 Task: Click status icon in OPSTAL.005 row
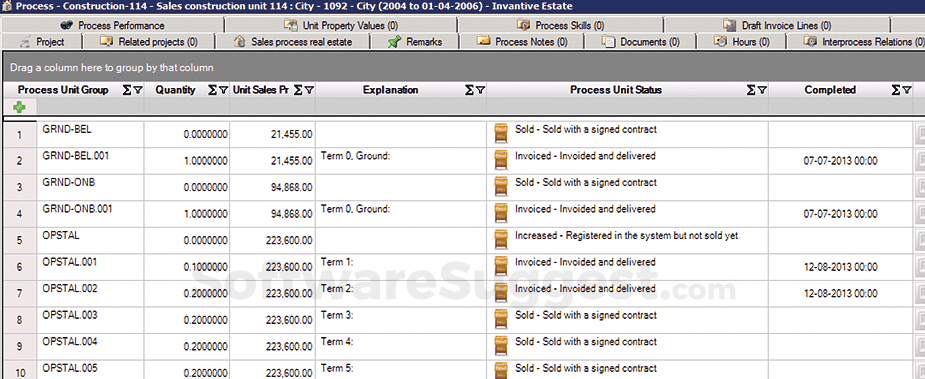(501, 371)
